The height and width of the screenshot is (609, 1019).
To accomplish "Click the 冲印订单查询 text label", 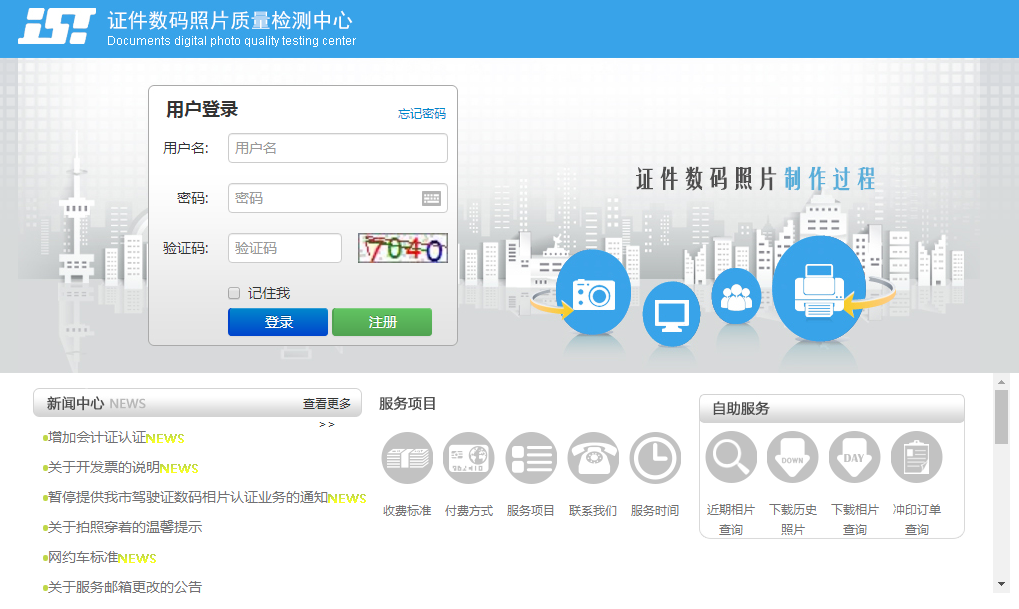I will pyautogui.click(x=916, y=519).
